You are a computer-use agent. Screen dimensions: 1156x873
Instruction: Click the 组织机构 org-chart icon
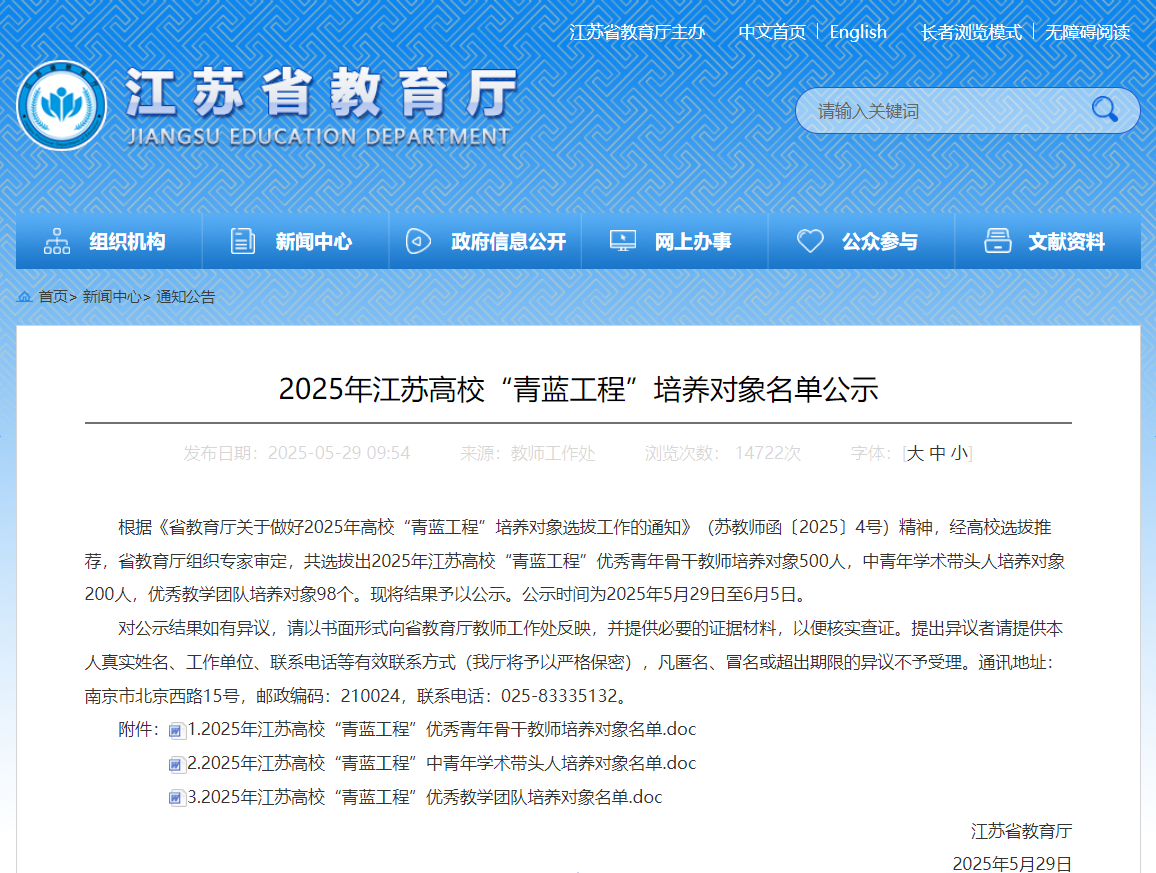(57, 241)
